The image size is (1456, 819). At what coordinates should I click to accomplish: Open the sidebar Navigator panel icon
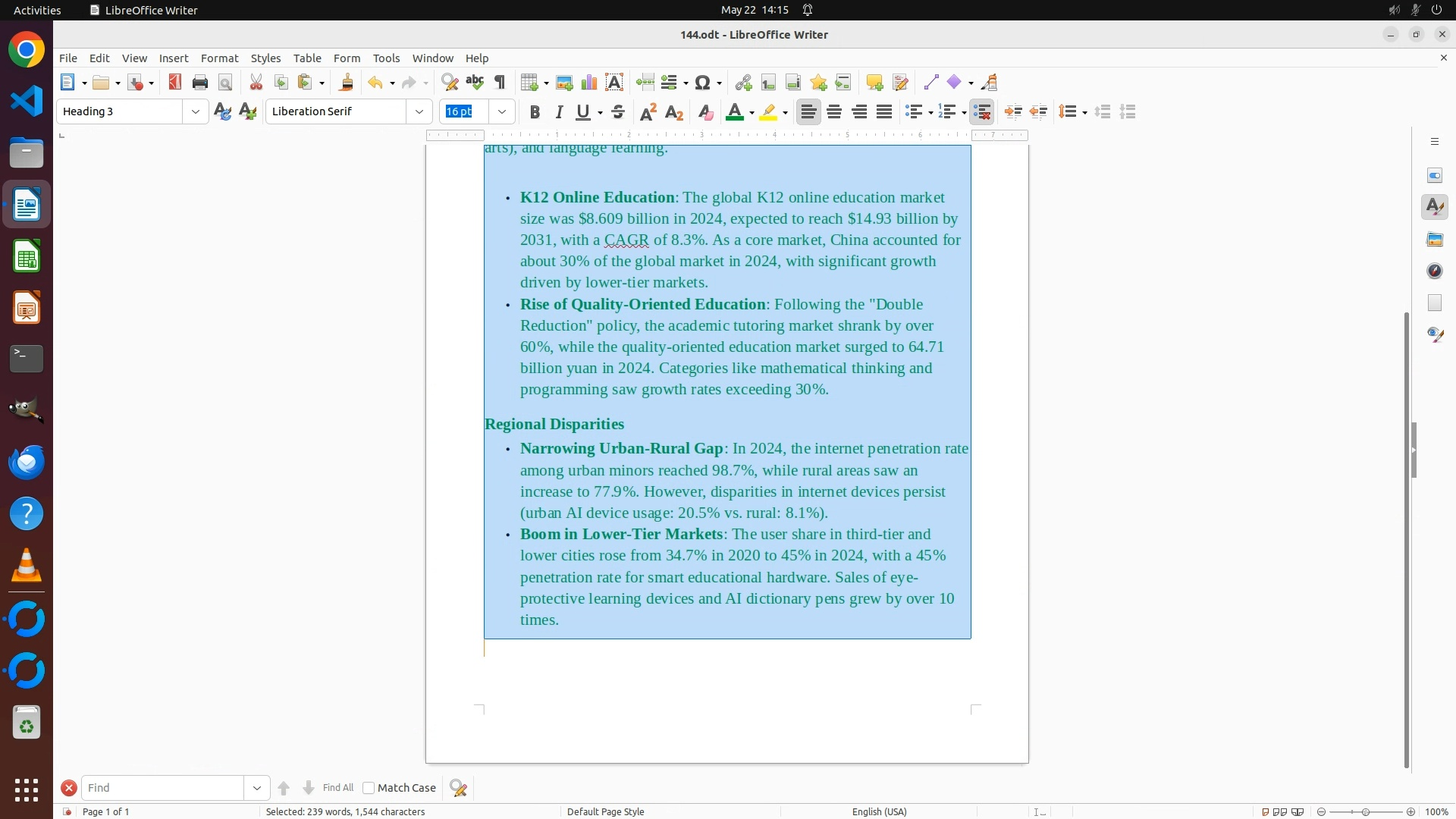point(1435,271)
